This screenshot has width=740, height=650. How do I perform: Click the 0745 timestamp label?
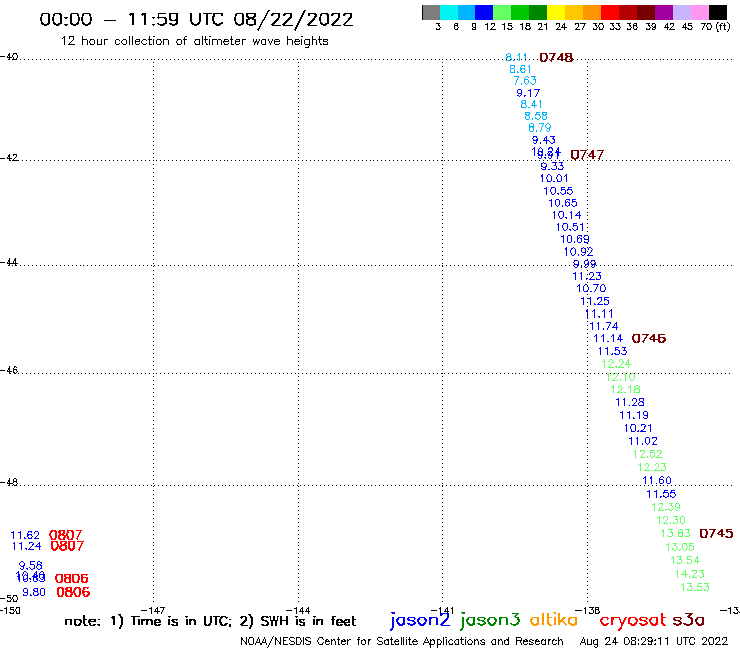coord(716,533)
